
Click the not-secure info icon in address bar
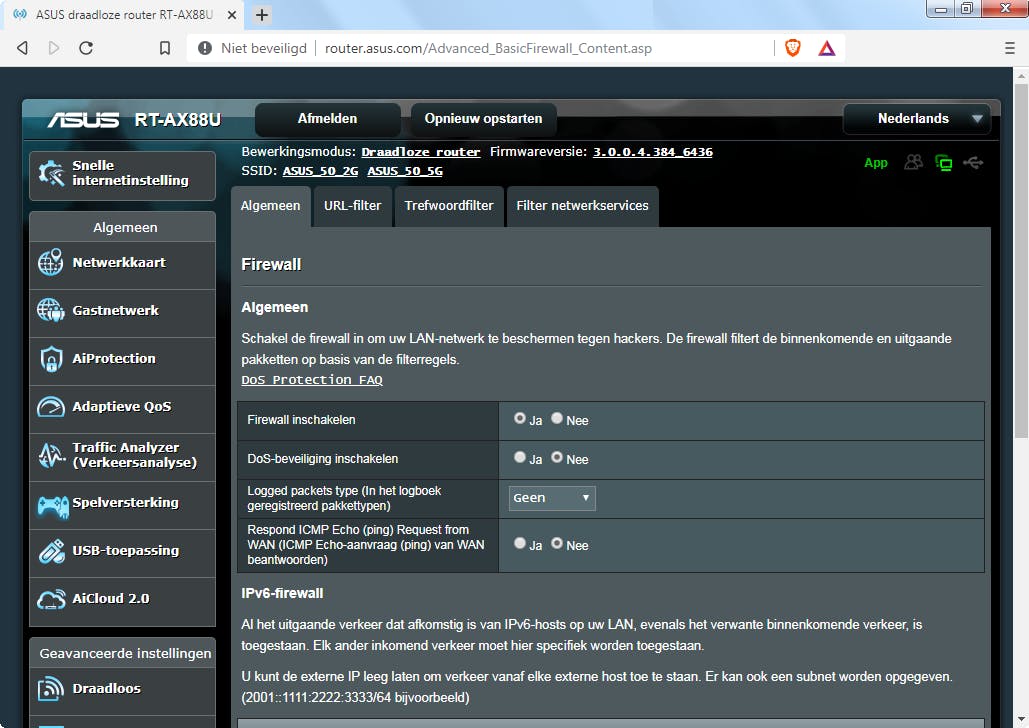pyautogui.click(x=205, y=48)
